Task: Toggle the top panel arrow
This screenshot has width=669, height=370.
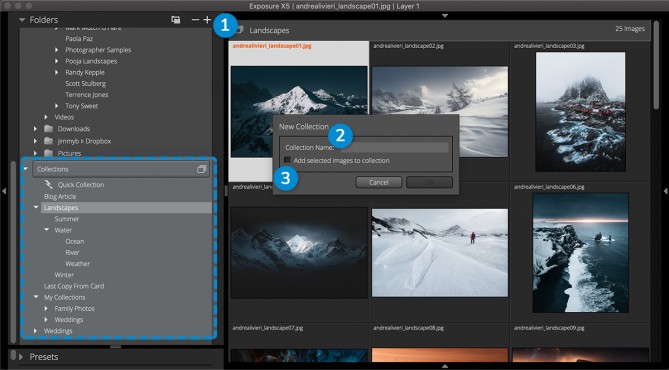Action: [x=445, y=15]
